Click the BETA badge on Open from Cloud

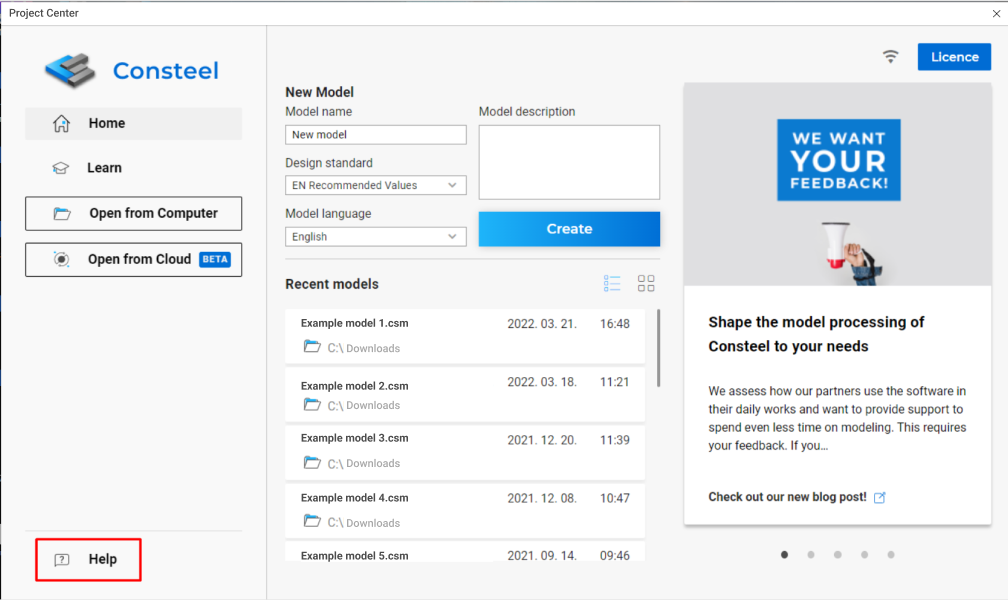pyautogui.click(x=215, y=259)
